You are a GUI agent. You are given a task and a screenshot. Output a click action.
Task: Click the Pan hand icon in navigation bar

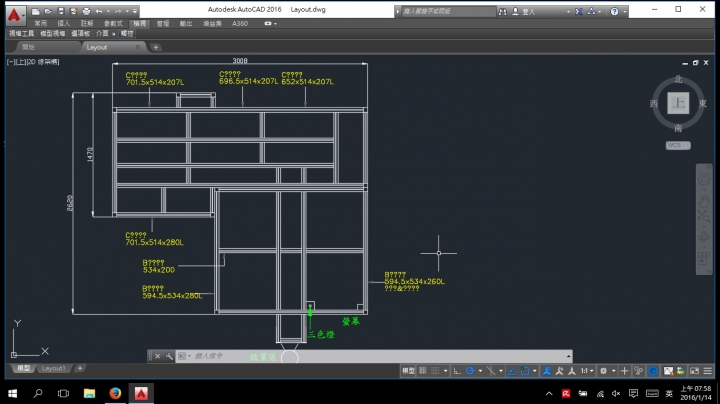coord(704,201)
